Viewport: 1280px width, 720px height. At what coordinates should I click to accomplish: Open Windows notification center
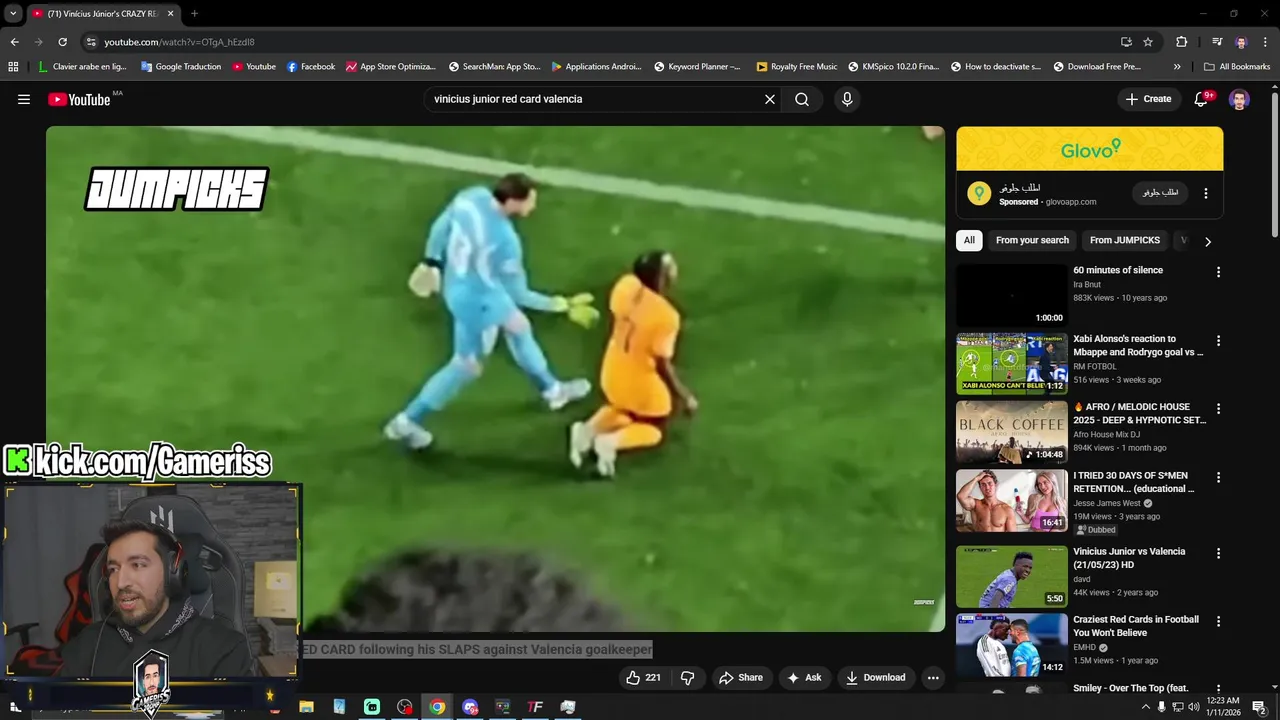1260,707
